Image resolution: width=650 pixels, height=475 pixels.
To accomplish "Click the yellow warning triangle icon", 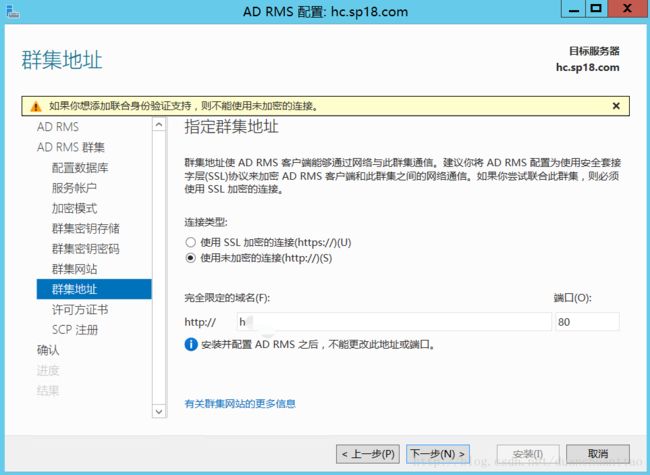I will pyautogui.click(x=36, y=107).
